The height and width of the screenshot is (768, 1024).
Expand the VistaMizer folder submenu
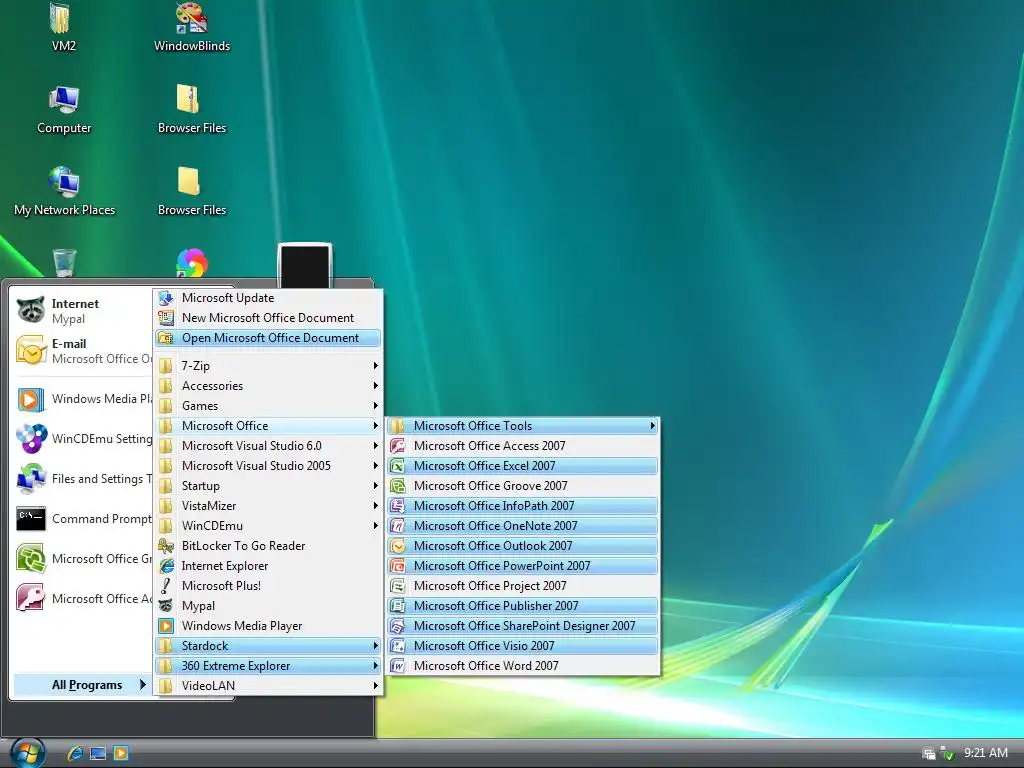click(x=268, y=506)
